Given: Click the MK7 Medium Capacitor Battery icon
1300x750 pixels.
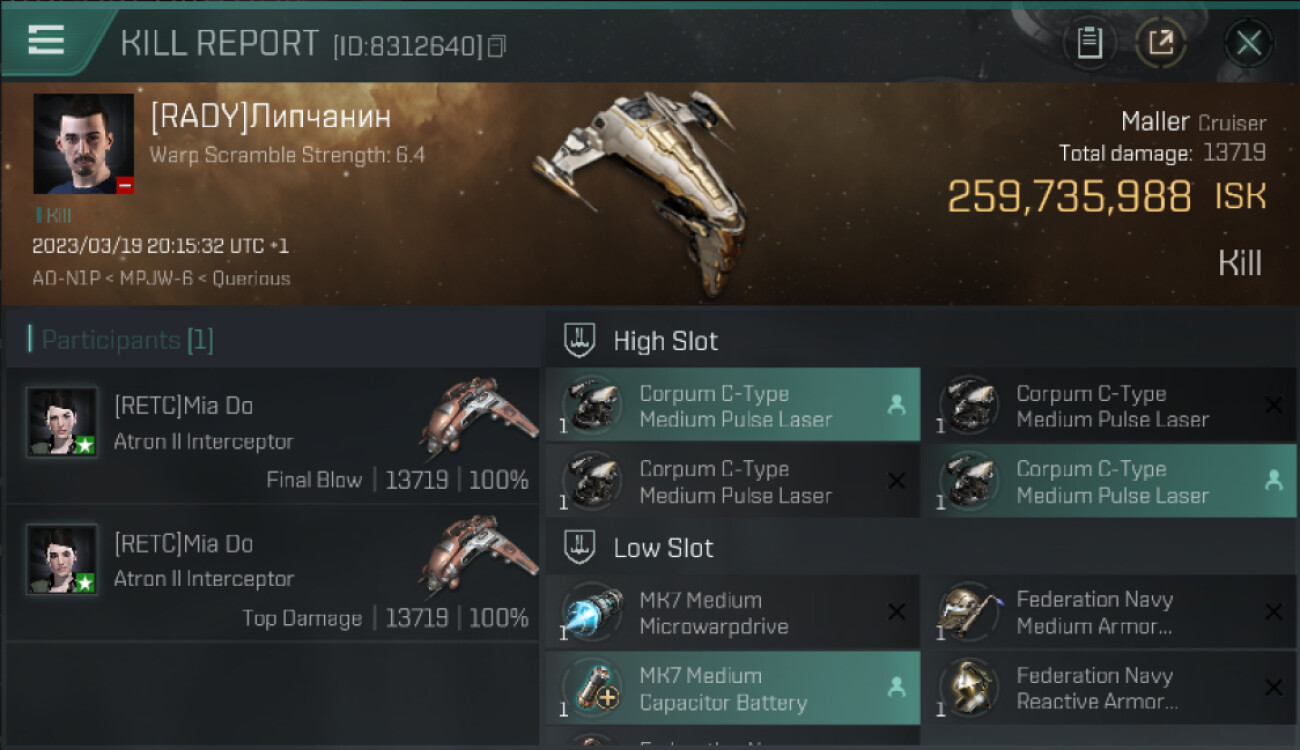Looking at the screenshot, I should [592, 688].
